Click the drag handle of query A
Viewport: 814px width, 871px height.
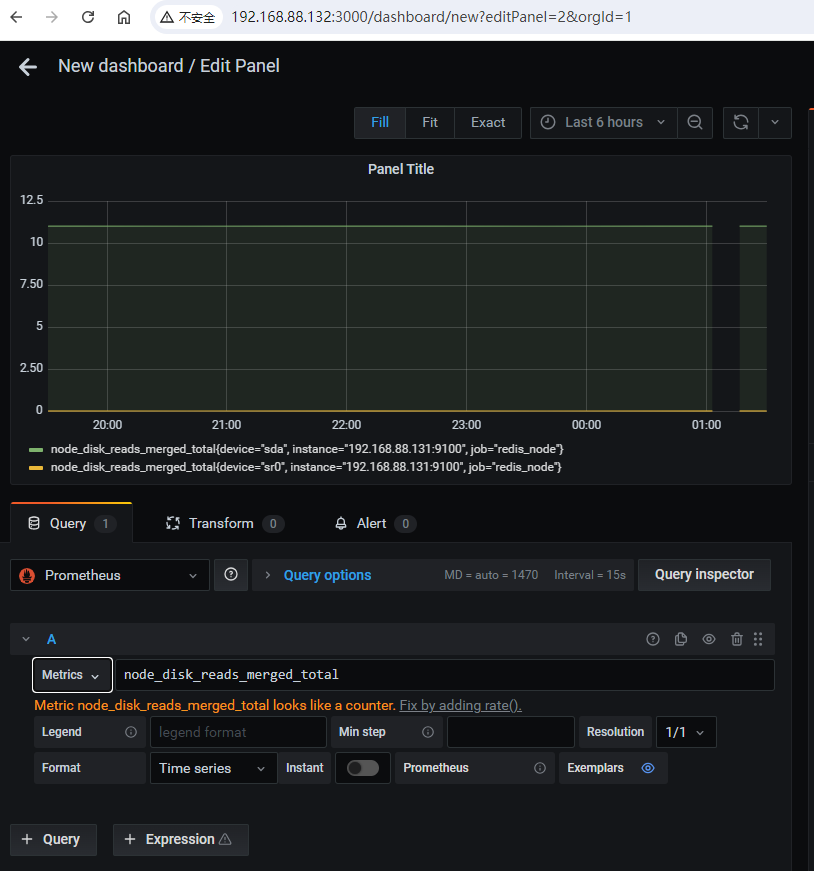758,639
